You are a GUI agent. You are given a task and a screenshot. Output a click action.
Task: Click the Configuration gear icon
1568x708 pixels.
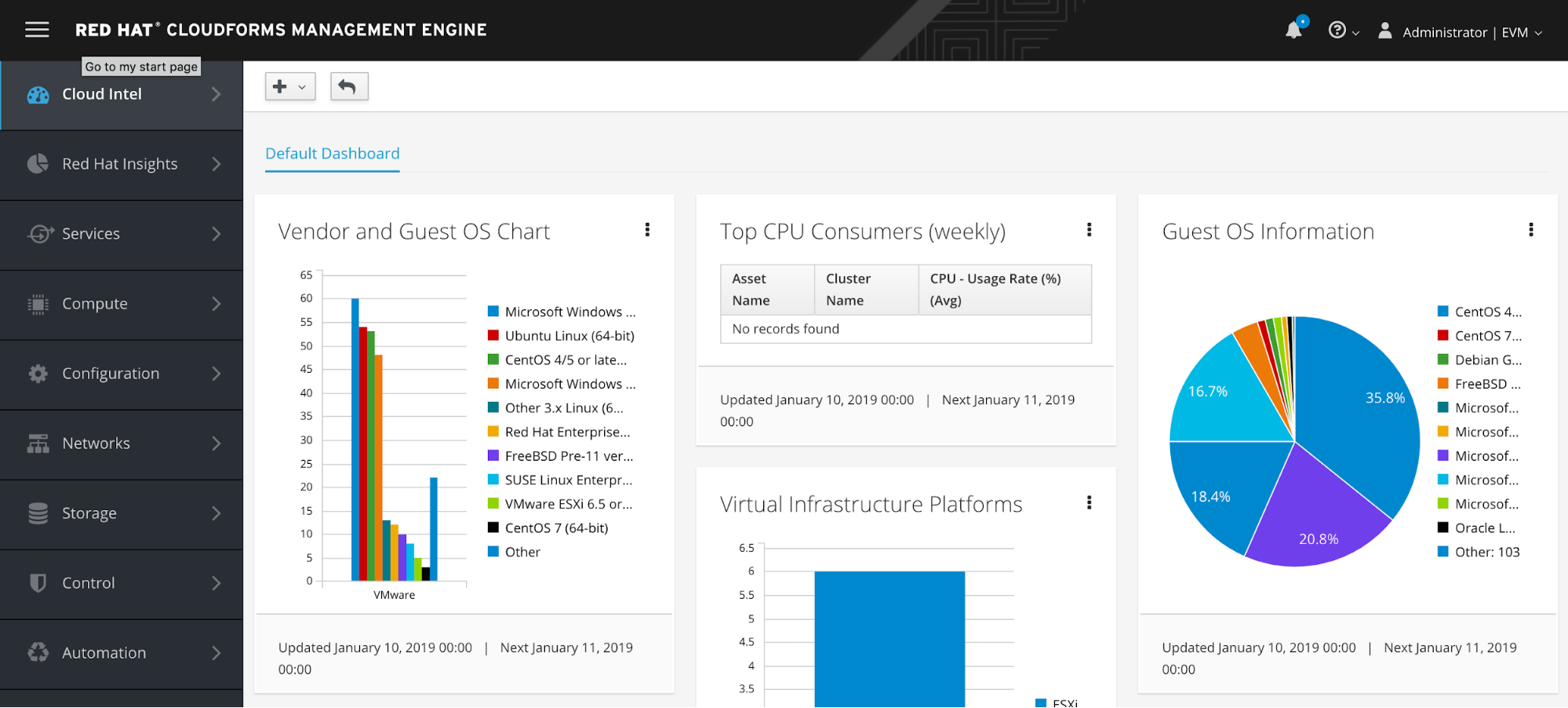click(38, 374)
